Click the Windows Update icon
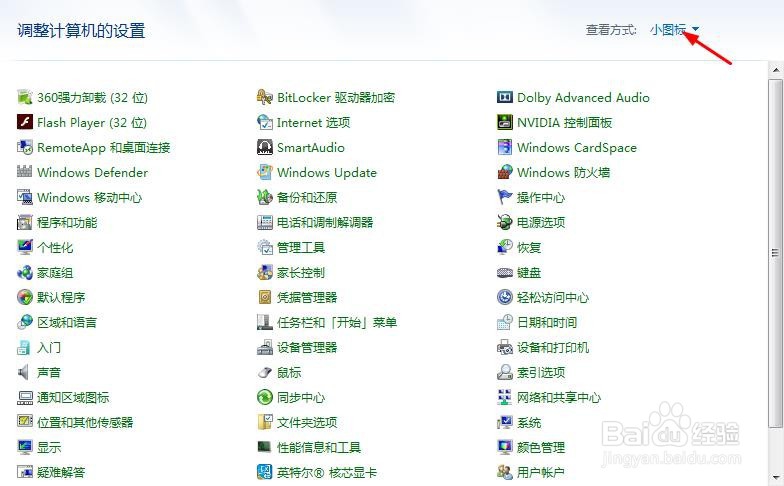 (x=264, y=172)
